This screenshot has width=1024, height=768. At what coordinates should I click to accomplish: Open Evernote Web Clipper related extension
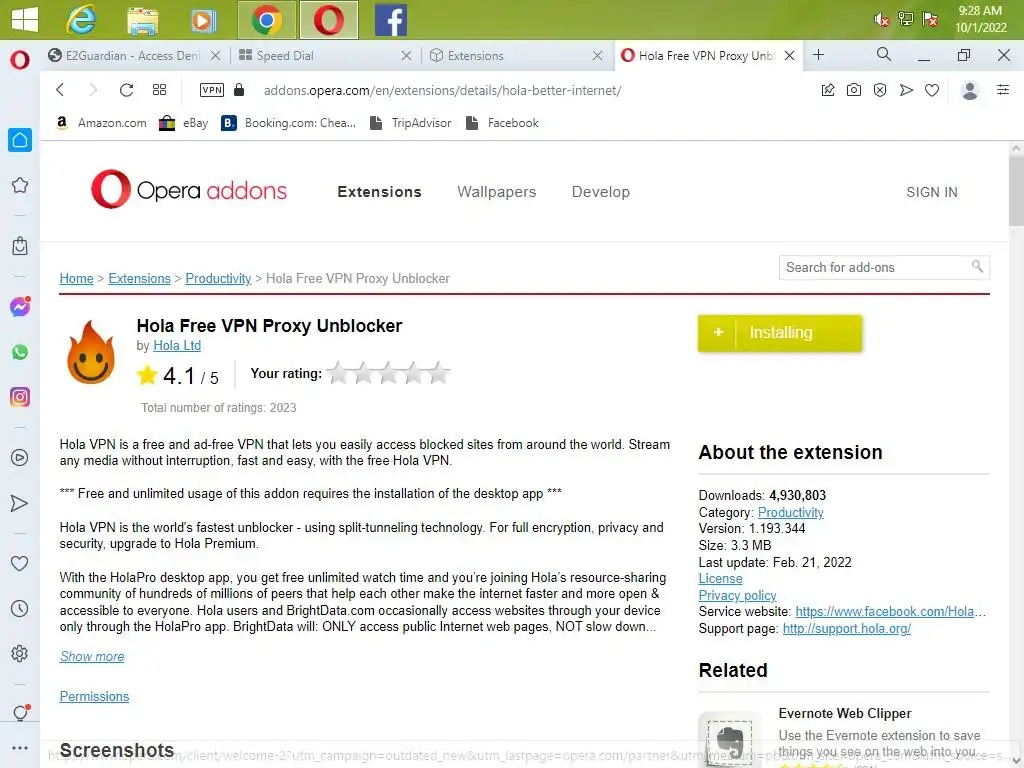click(x=844, y=713)
